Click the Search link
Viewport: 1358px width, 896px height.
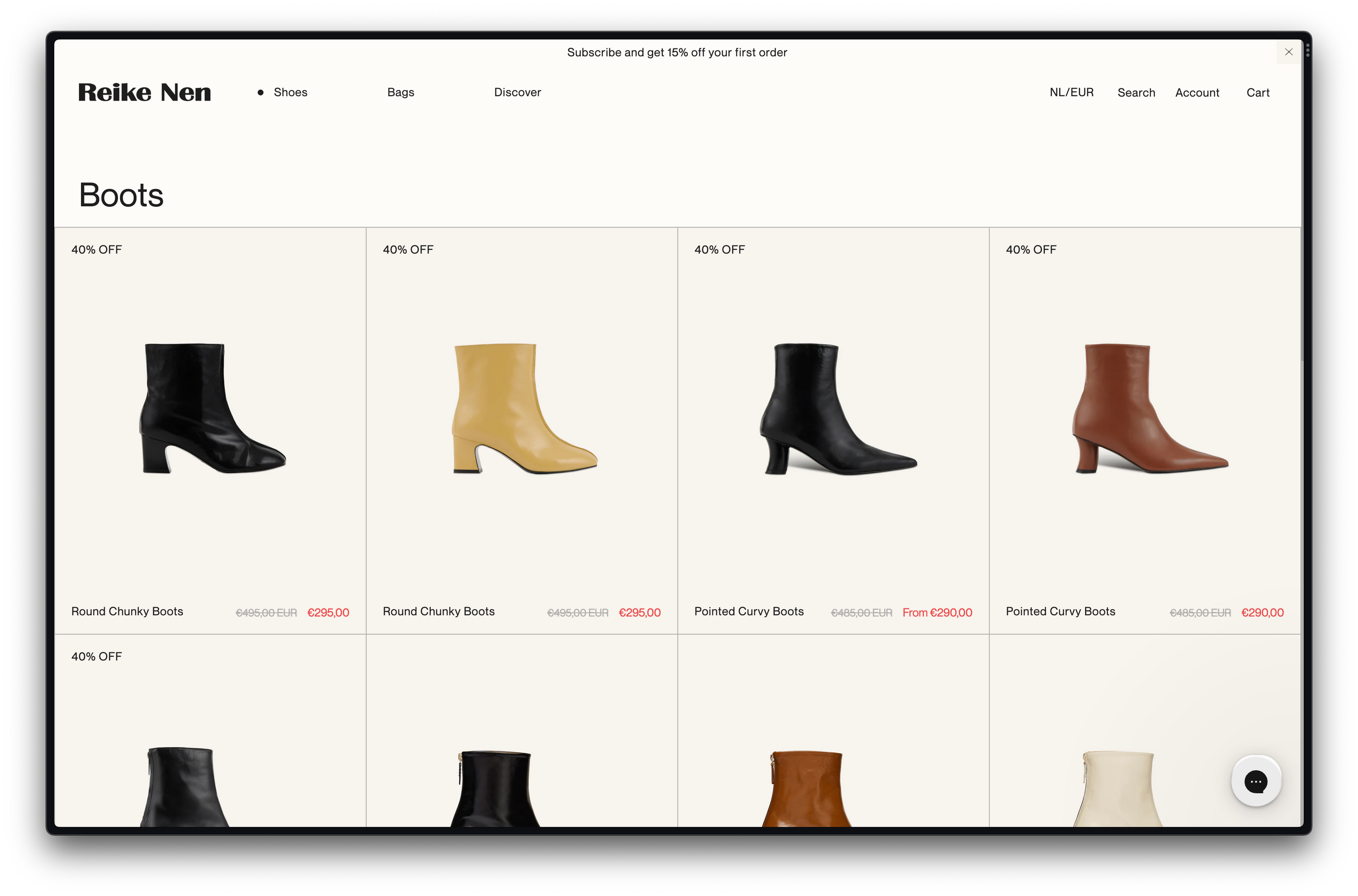click(1136, 93)
